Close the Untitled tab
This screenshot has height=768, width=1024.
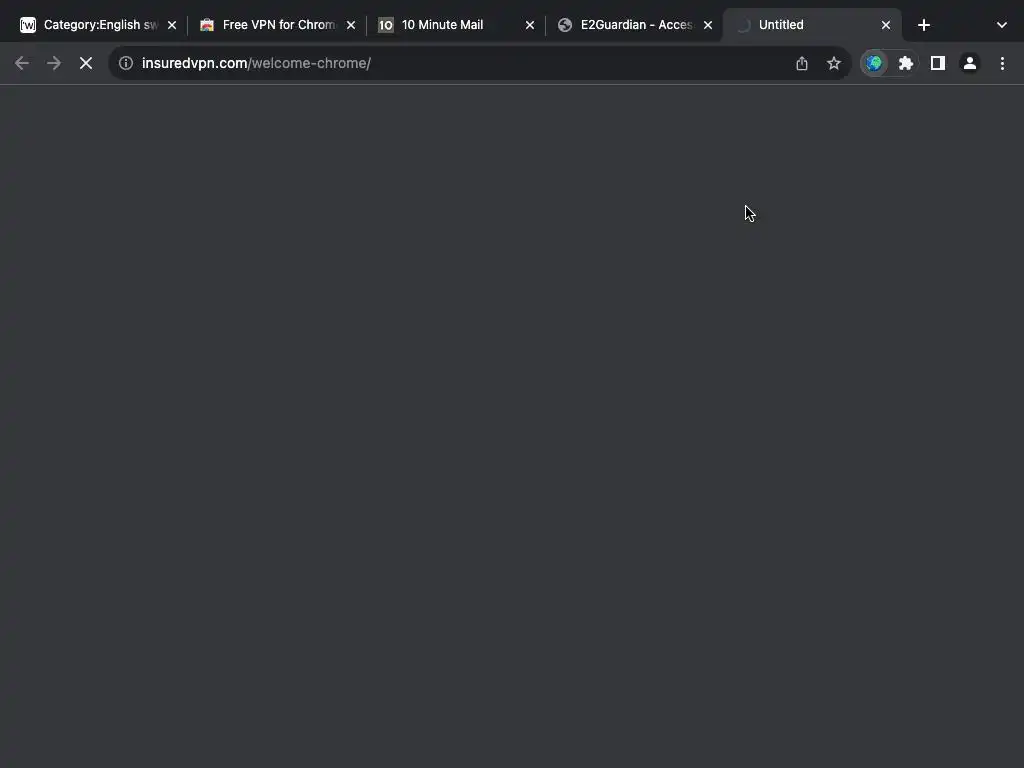tap(886, 25)
